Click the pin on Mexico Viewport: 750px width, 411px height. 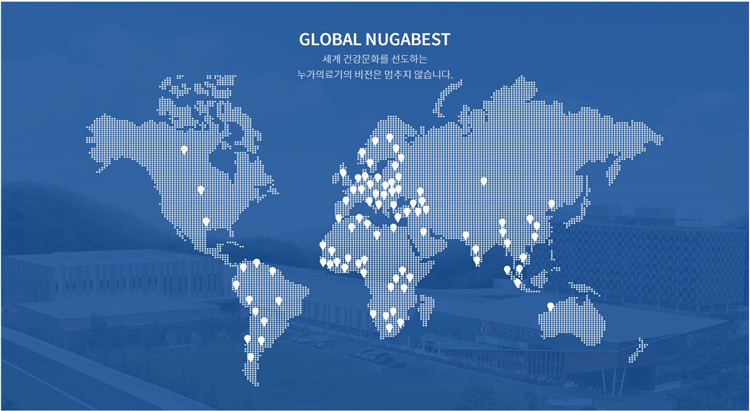pyautogui.click(x=206, y=222)
